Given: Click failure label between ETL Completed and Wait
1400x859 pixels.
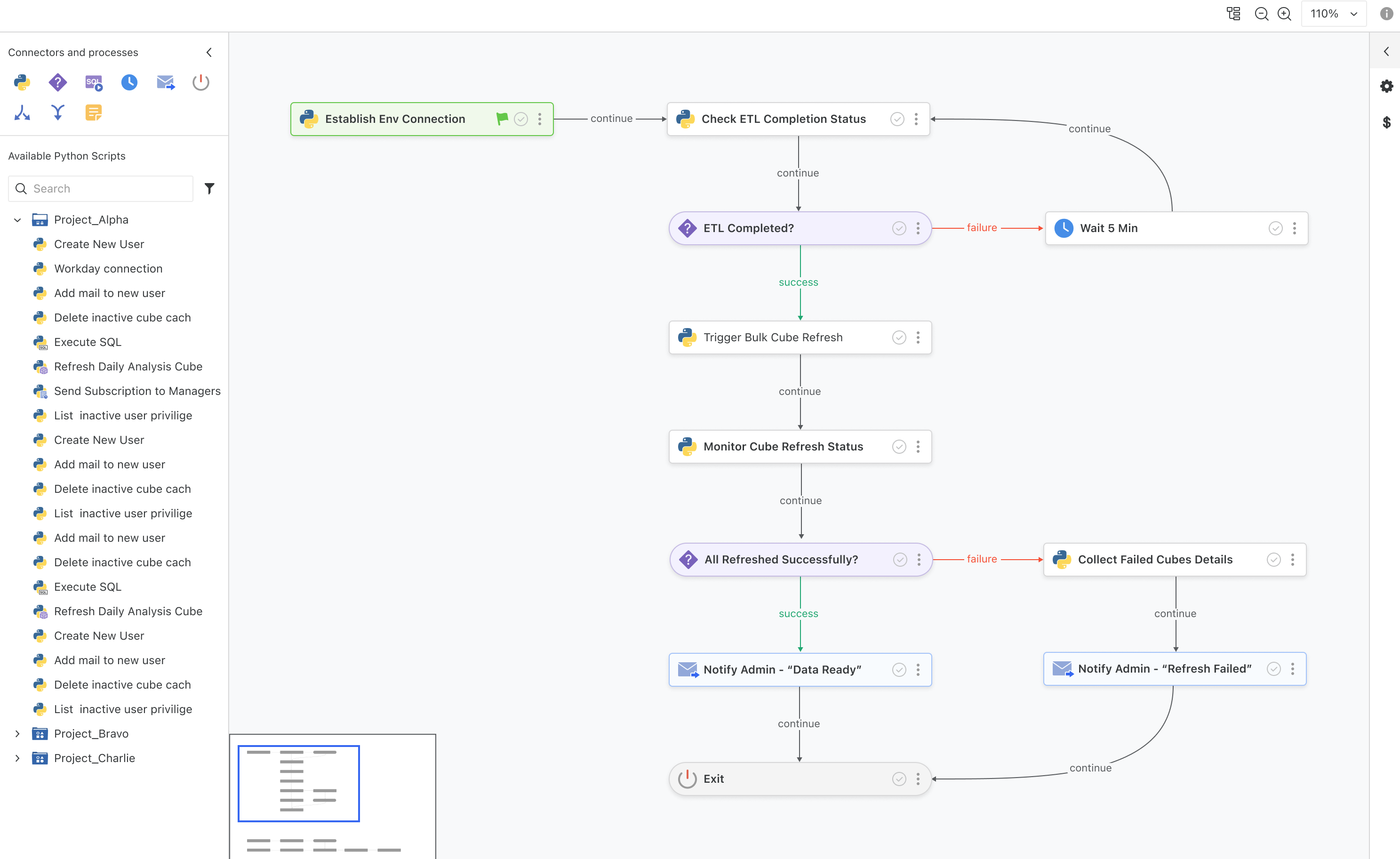Looking at the screenshot, I should click(982, 228).
